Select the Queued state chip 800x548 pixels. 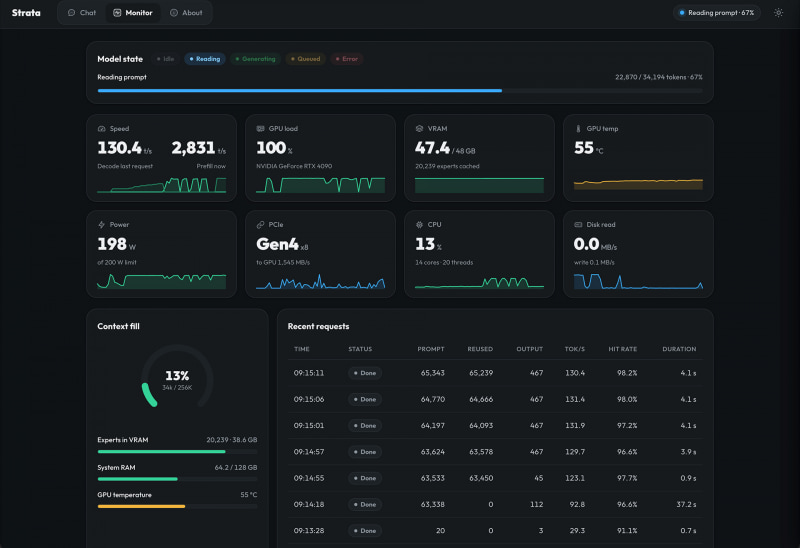[306, 59]
